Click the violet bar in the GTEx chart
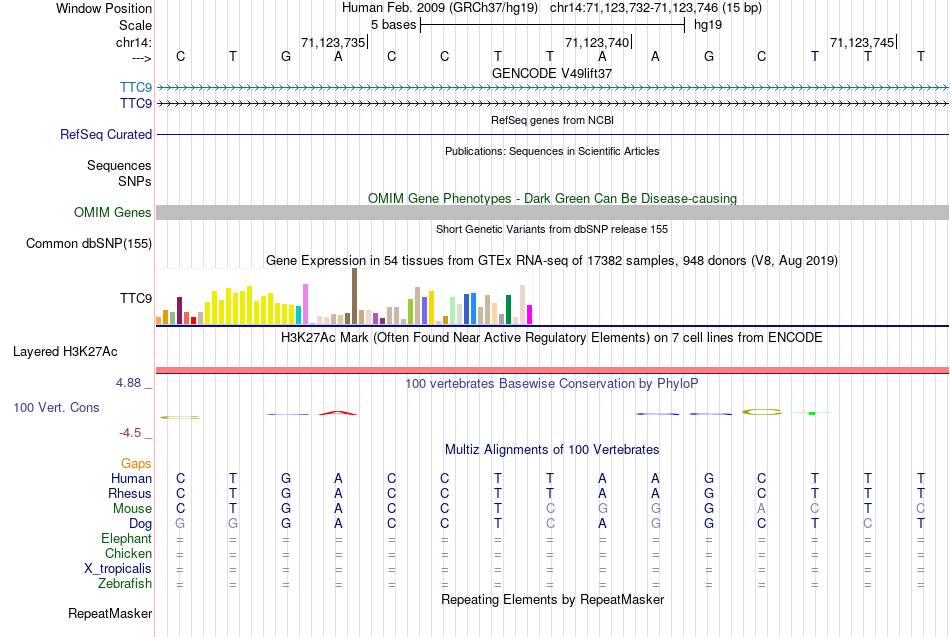This screenshot has width=950, height=637. 305,304
